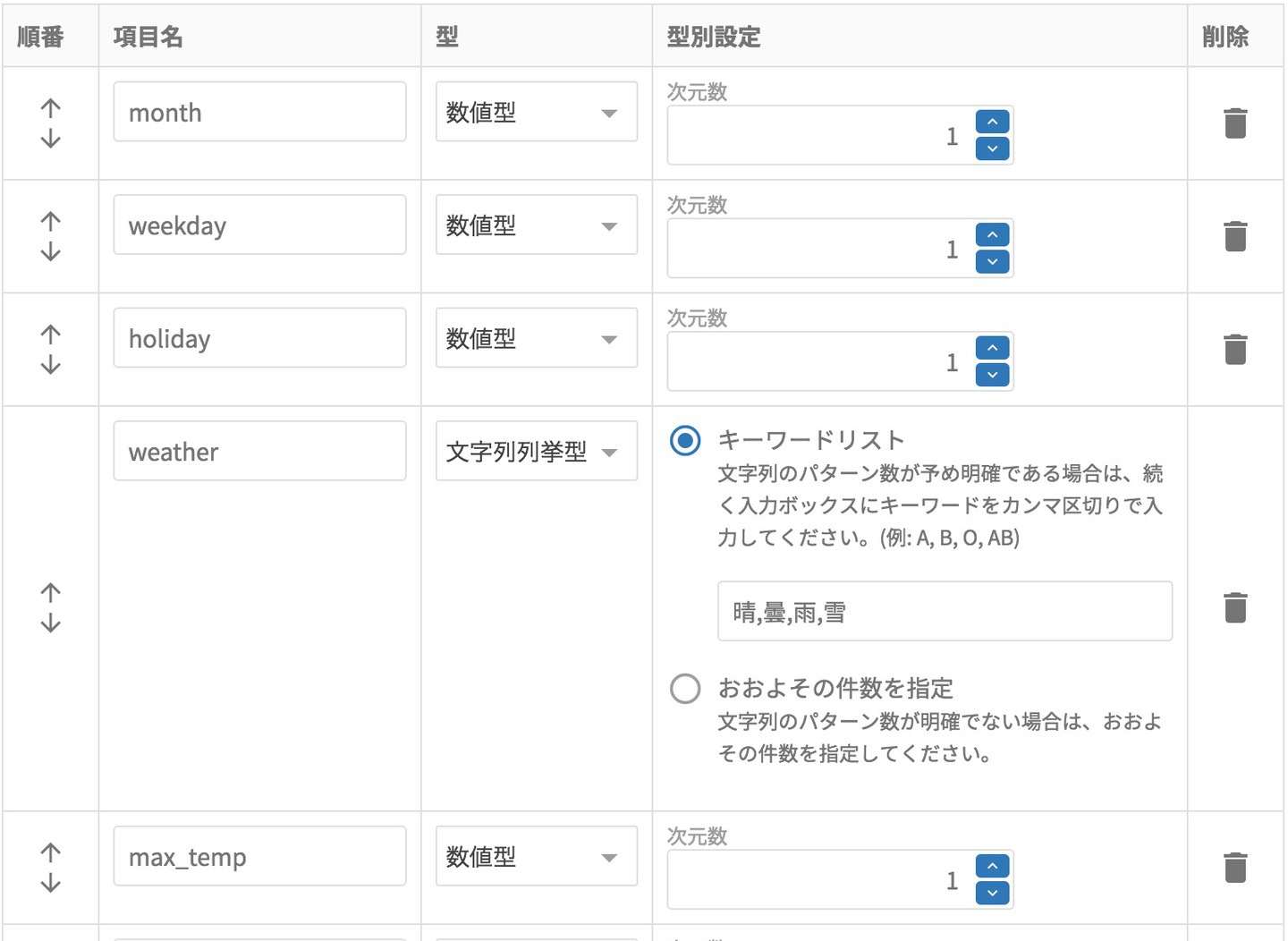
Task: Move the weather row up
Action: pyautogui.click(x=51, y=593)
